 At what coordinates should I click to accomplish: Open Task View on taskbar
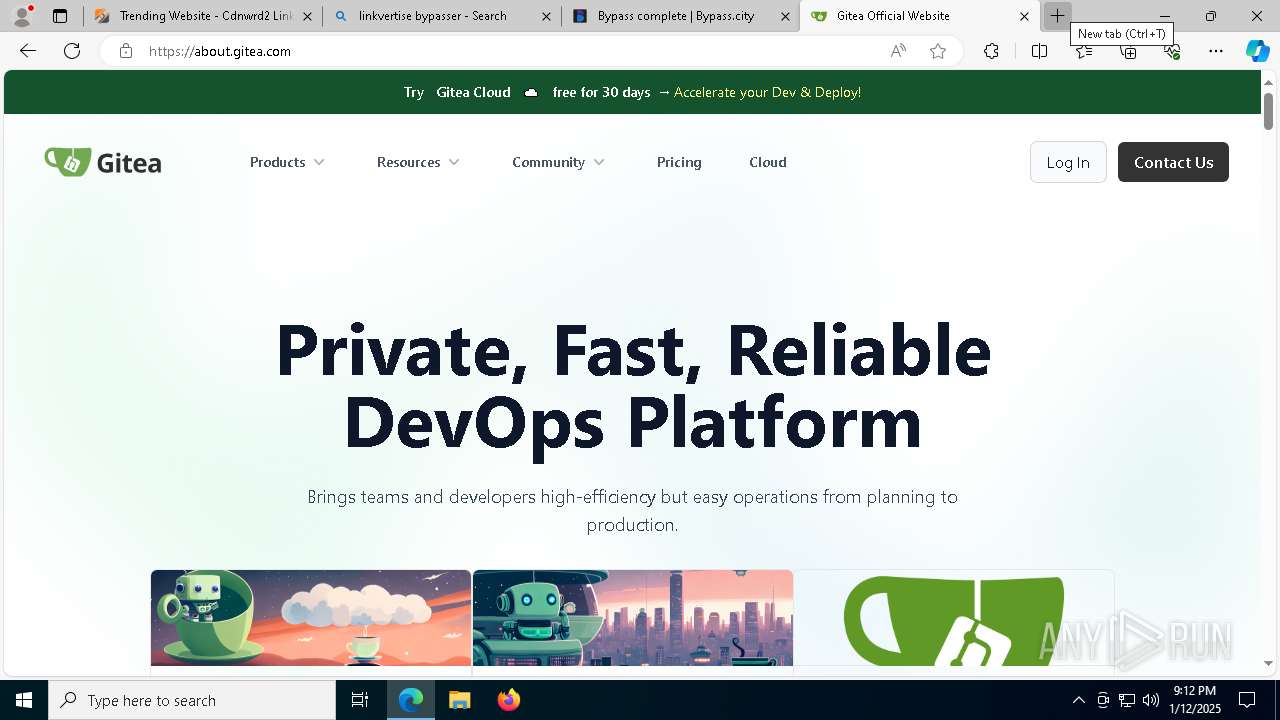pos(360,700)
